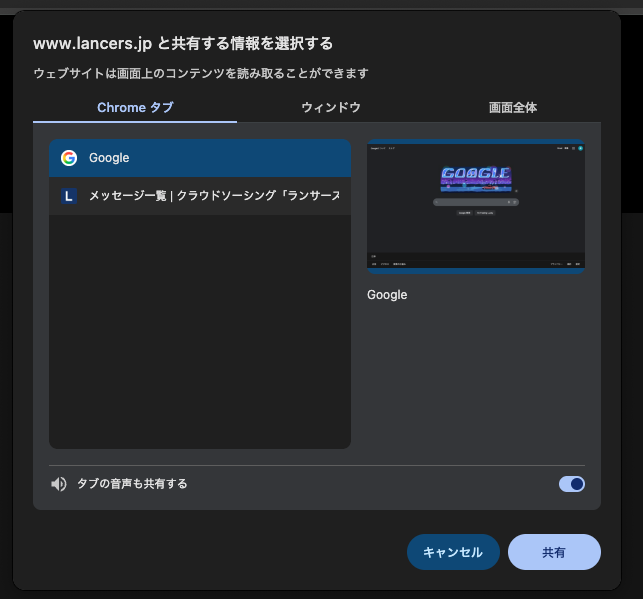This screenshot has width=643, height=599.
Task: Open the 画面全体 tab
Action: click(513, 107)
